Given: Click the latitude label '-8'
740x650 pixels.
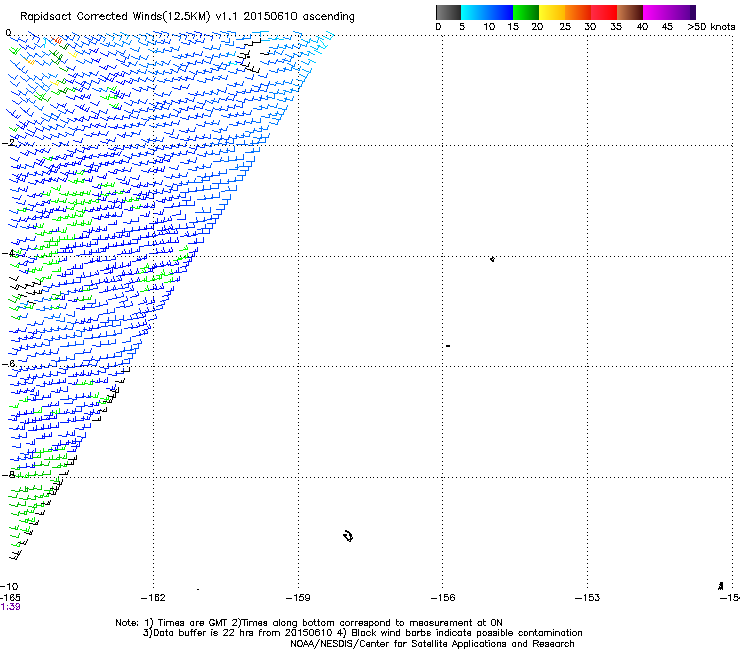Looking at the screenshot, I should 8,474.
